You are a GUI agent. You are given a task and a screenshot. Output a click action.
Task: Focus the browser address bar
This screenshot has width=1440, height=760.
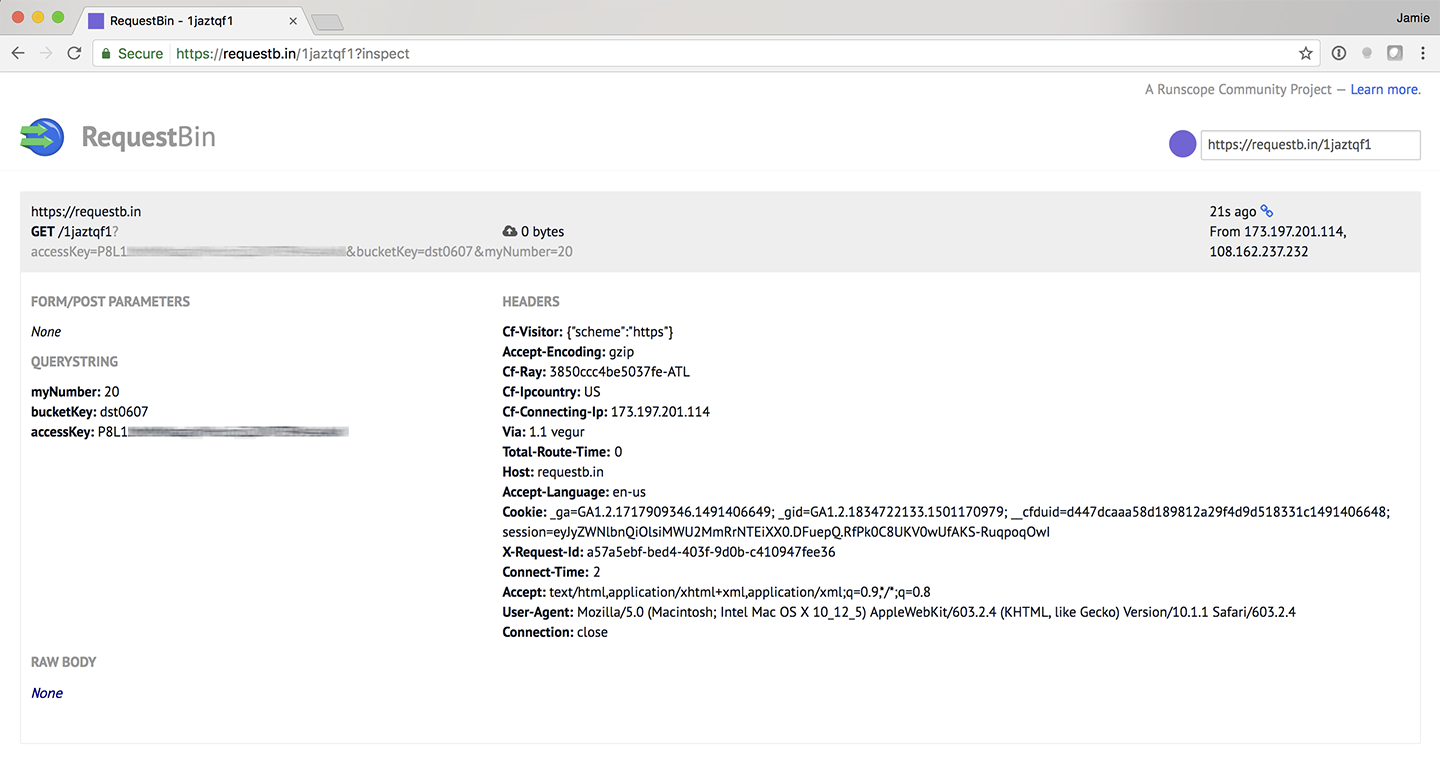[700, 54]
